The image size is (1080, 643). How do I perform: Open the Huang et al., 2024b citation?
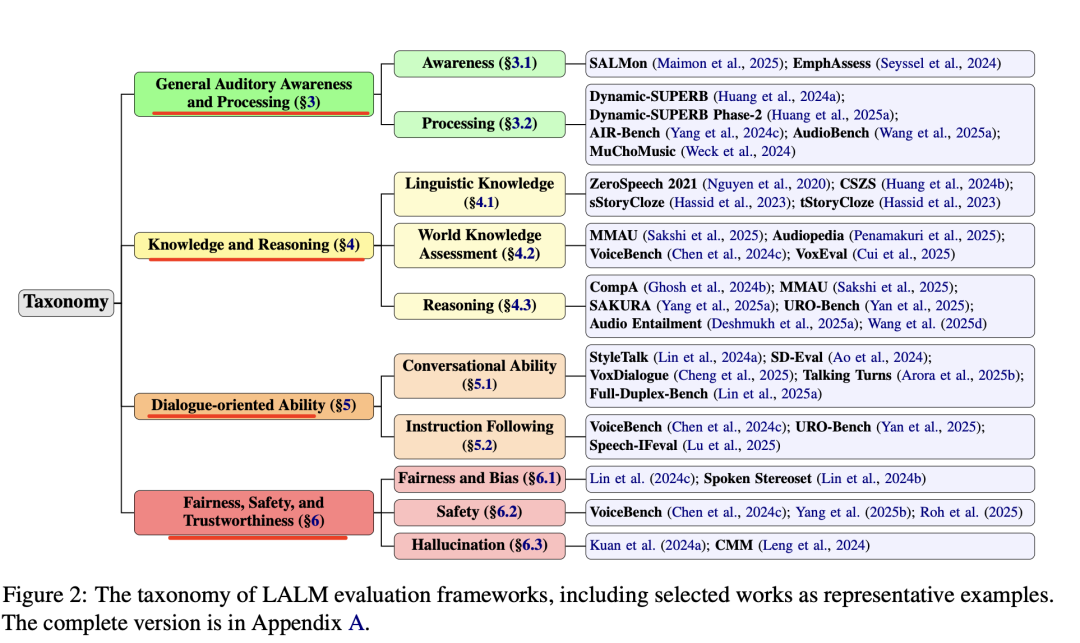946,184
